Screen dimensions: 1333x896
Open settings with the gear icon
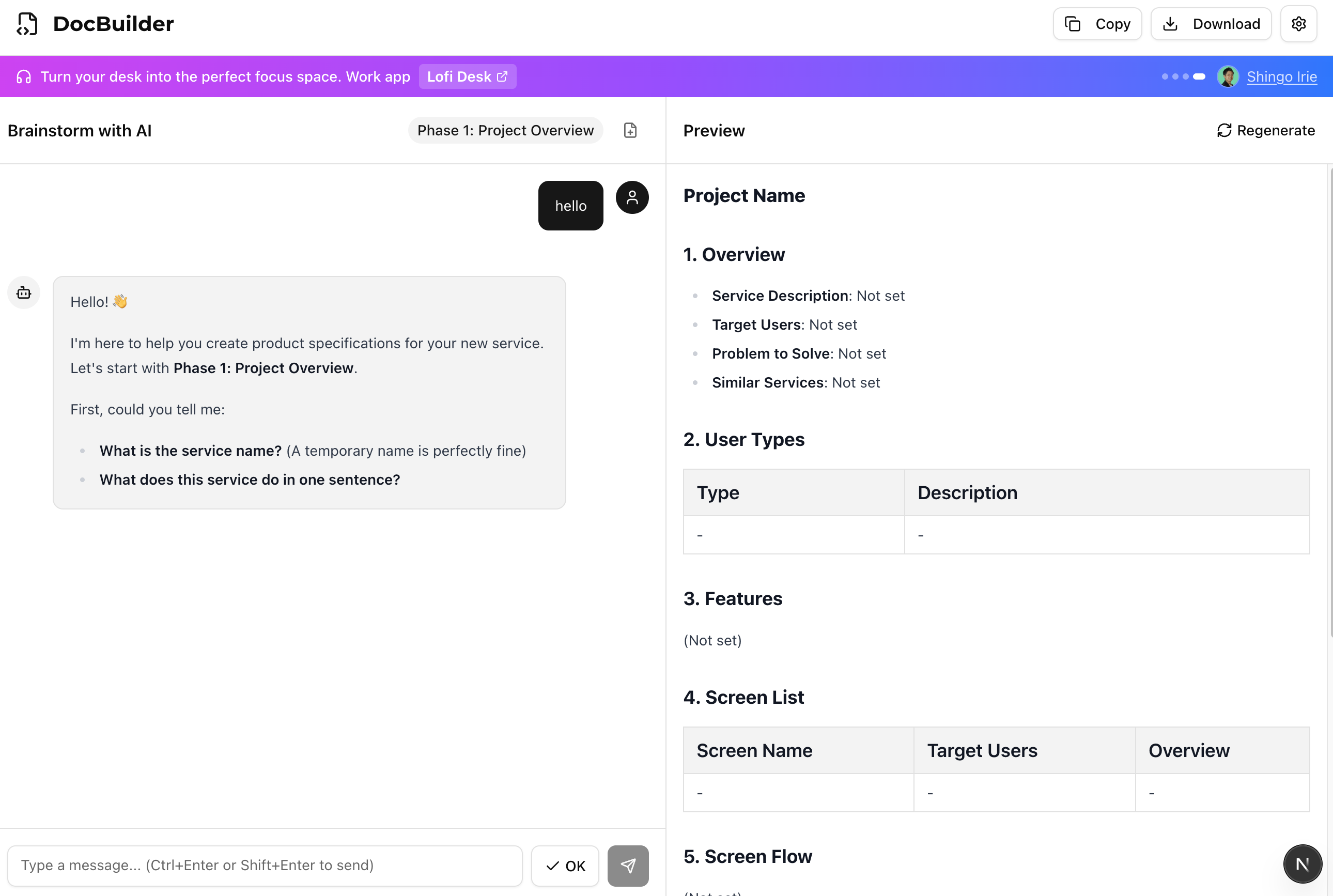coord(1298,23)
